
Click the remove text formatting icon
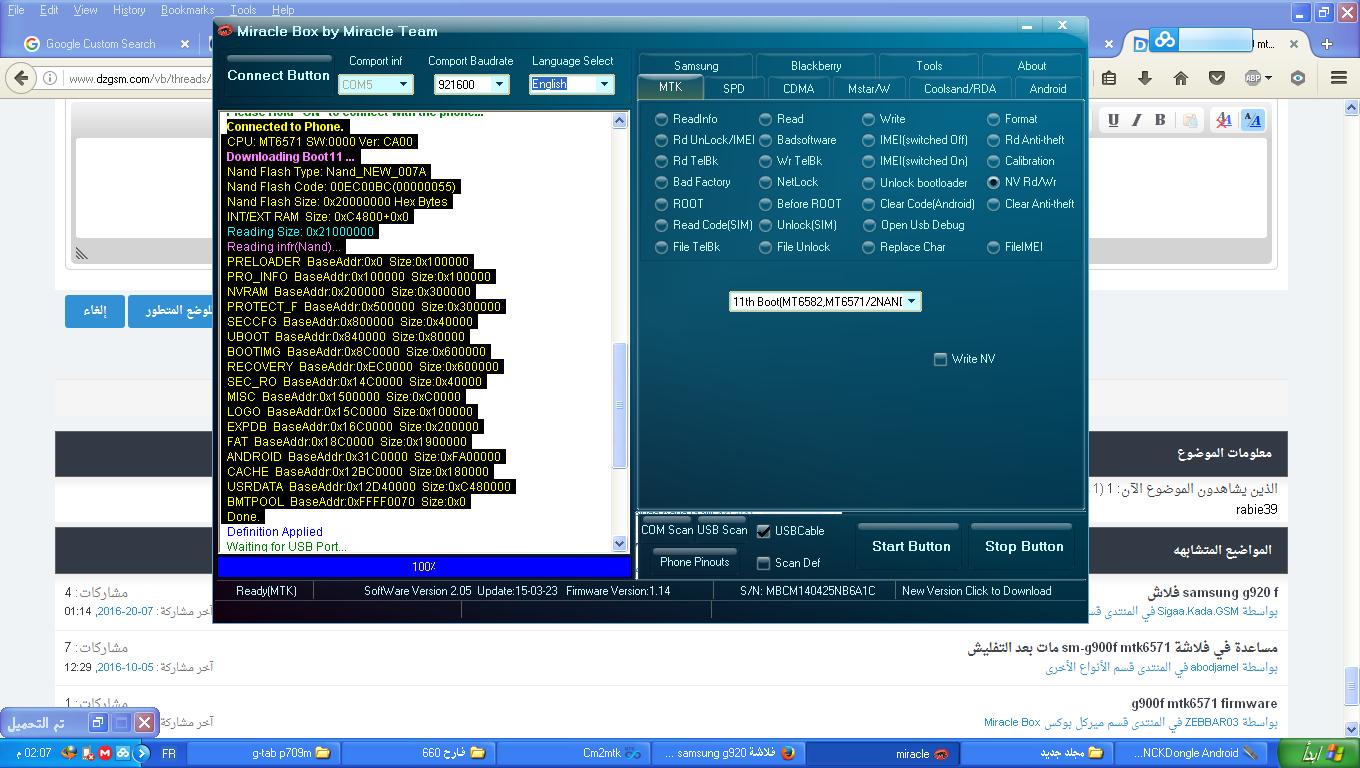(x=1223, y=120)
